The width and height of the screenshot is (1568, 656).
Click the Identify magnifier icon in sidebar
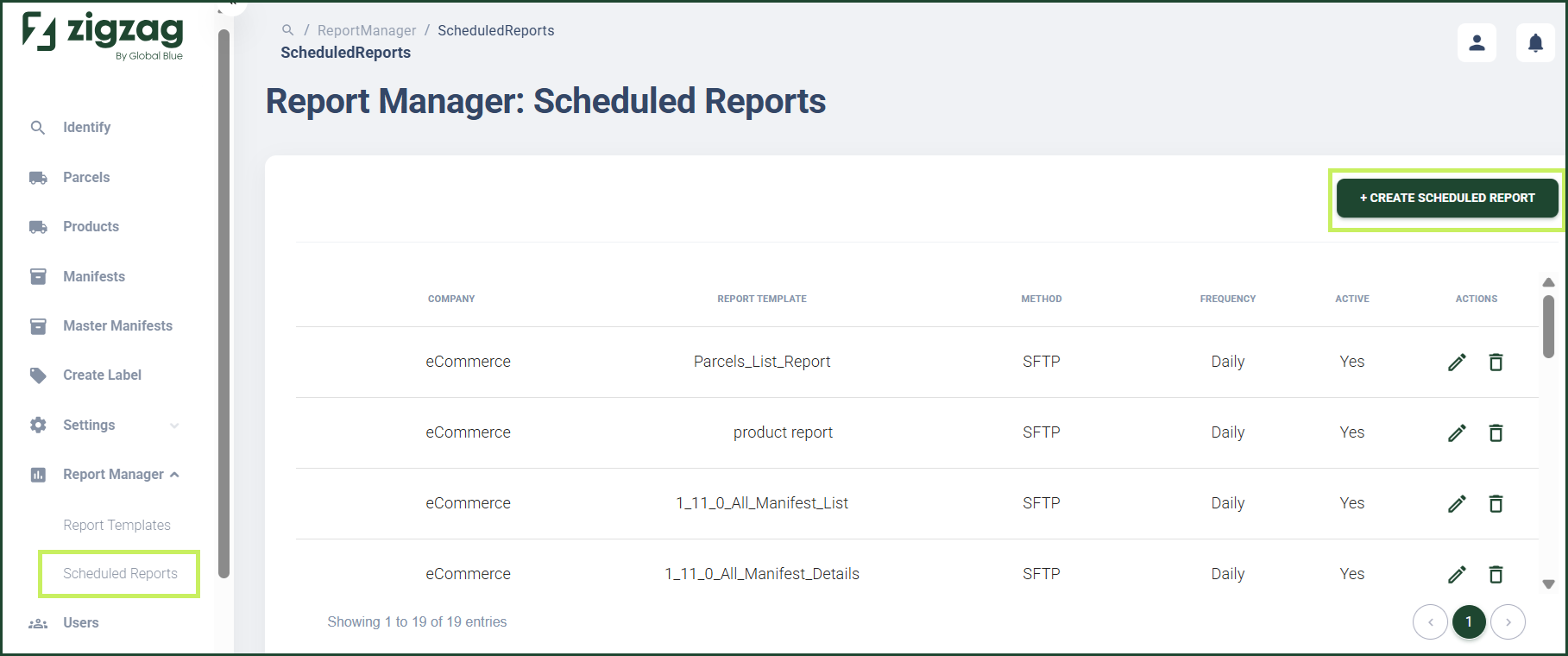pyautogui.click(x=38, y=128)
